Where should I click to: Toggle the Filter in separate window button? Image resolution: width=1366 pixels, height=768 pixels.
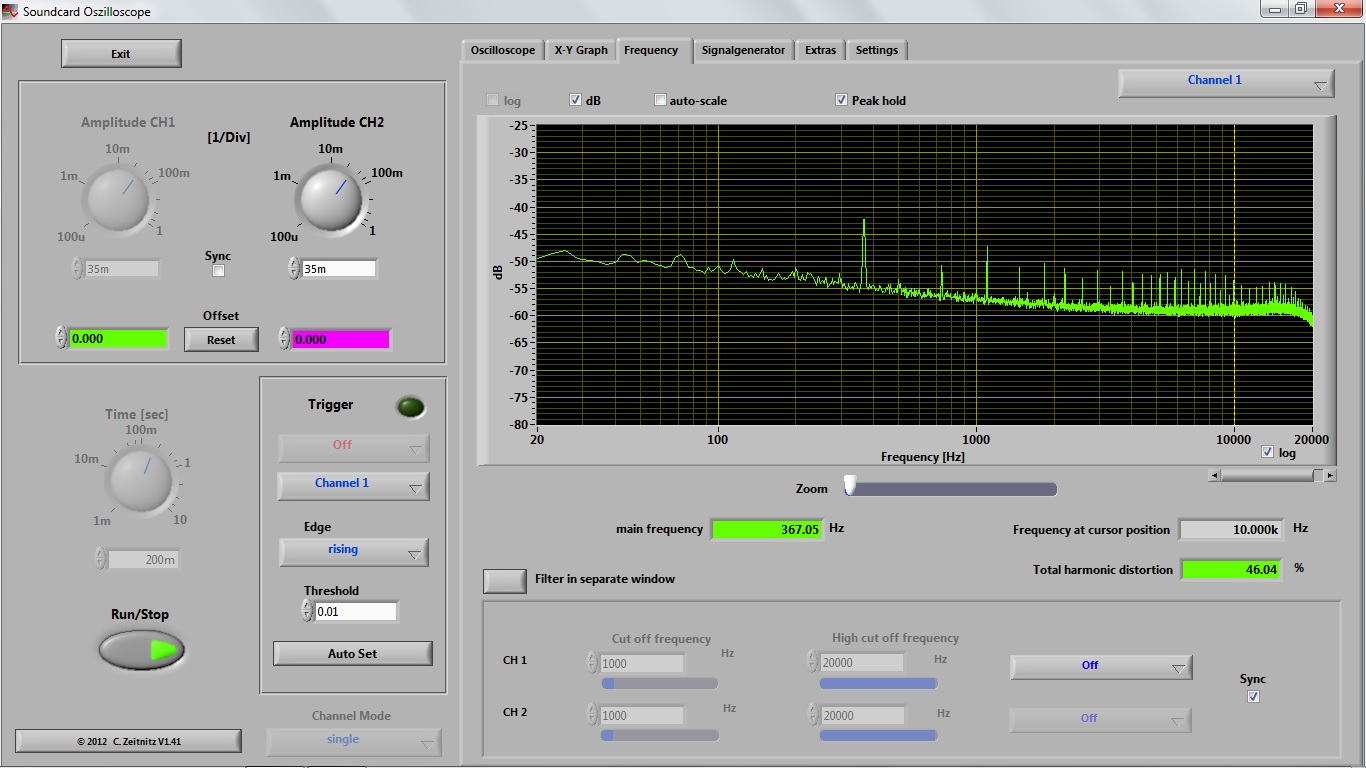pyautogui.click(x=505, y=580)
